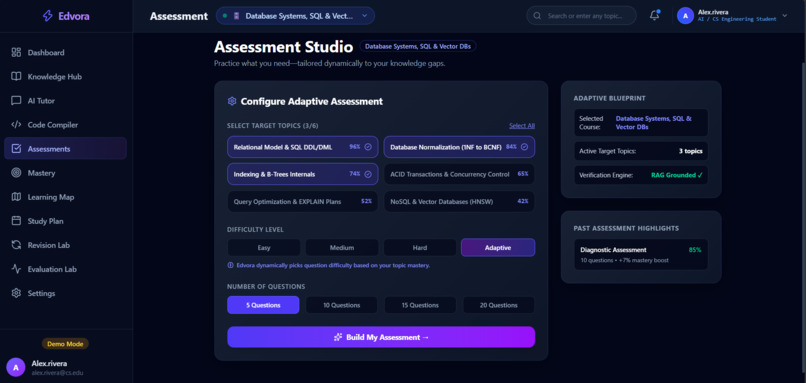Open Code Compiler from the sidebar
Screen dimensions: 806x383
65,125
